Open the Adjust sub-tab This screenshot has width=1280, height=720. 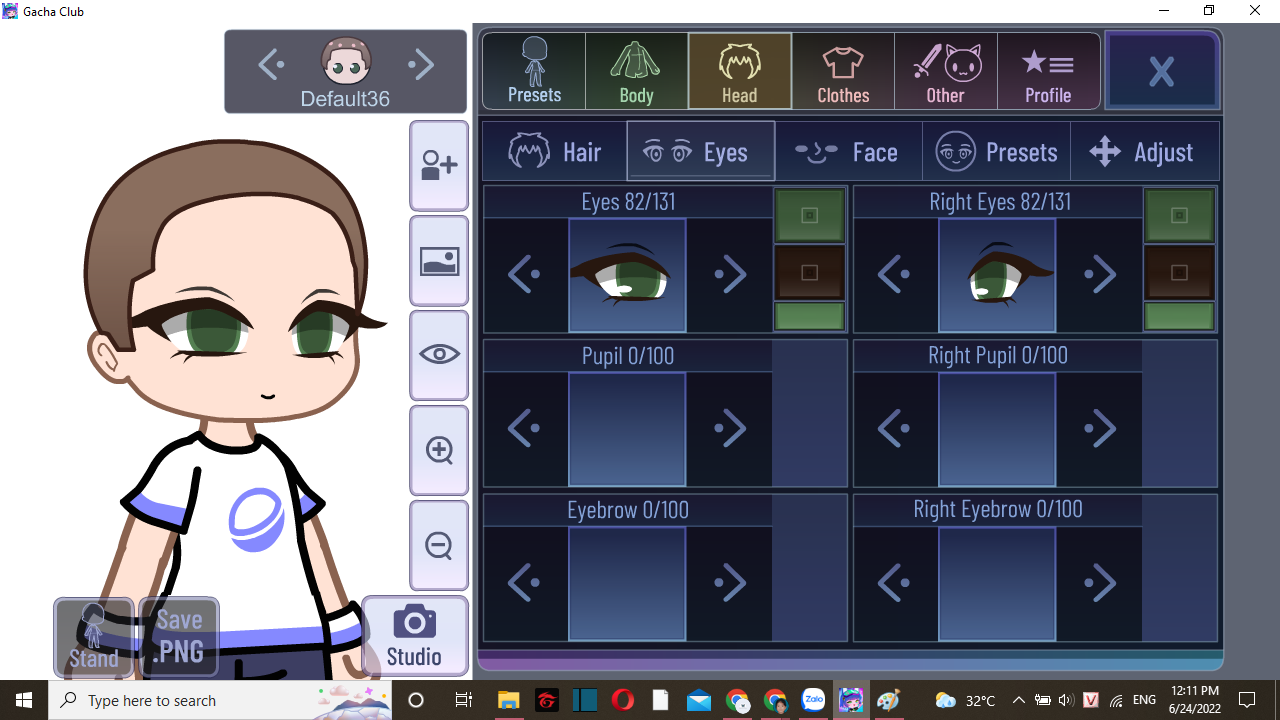[x=1144, y=152]
